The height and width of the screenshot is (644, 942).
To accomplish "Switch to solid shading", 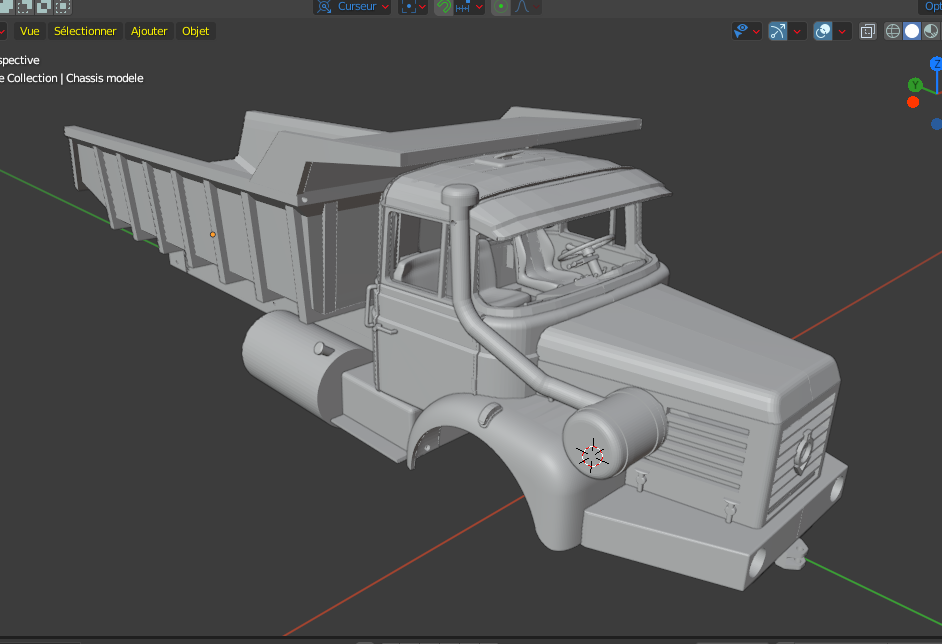I will click(912, 31).
